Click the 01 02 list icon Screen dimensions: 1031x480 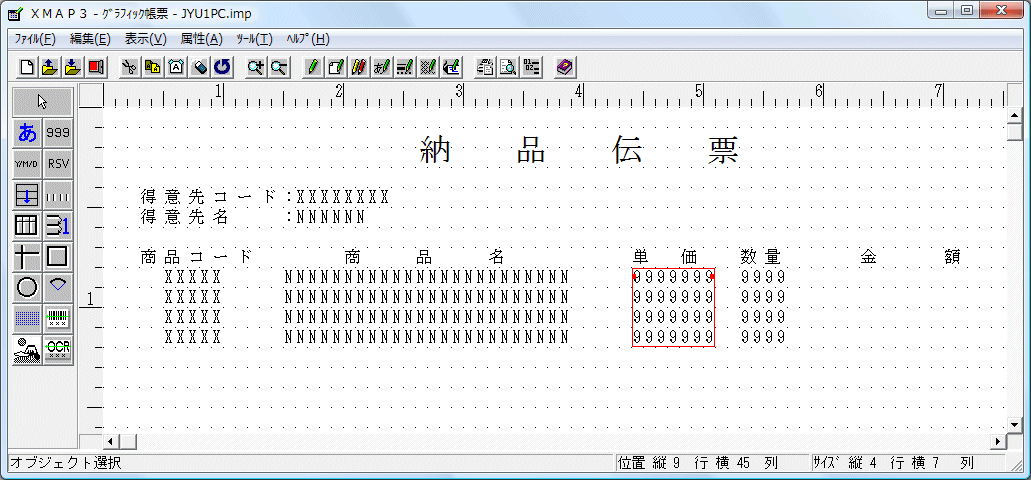click(532, 66)
